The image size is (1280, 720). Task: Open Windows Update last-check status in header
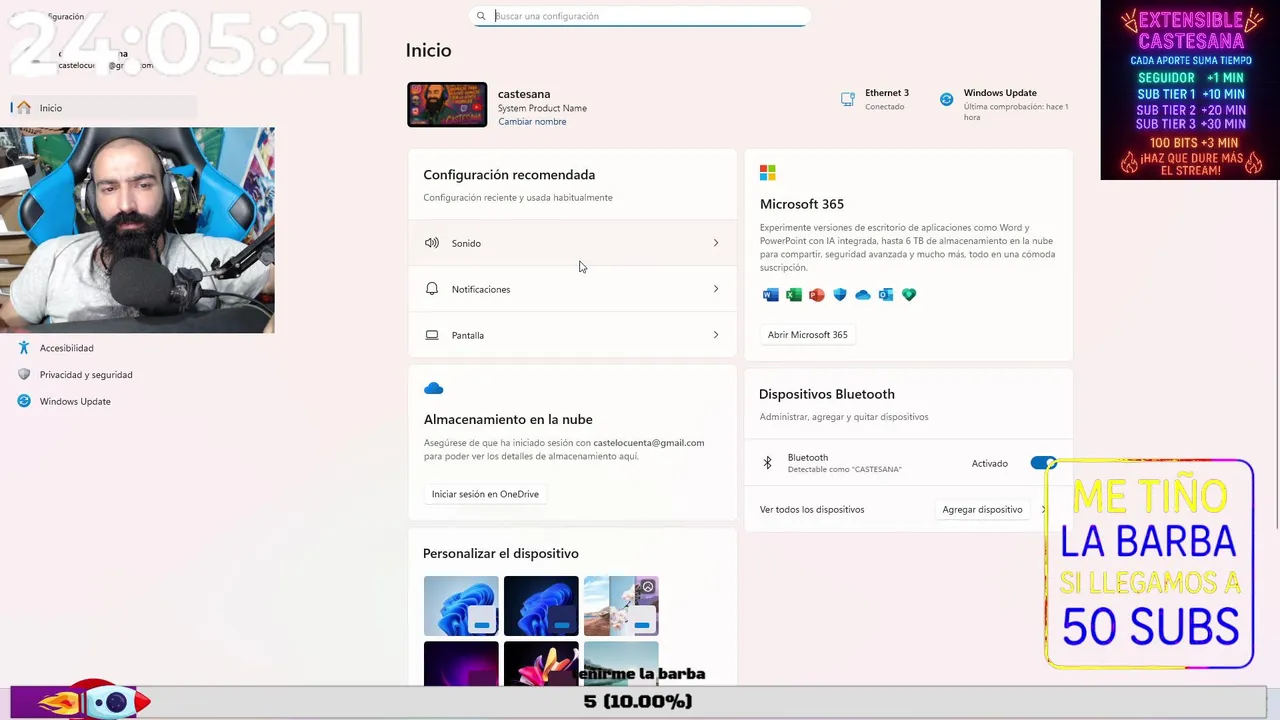[x=1005, y=104]
